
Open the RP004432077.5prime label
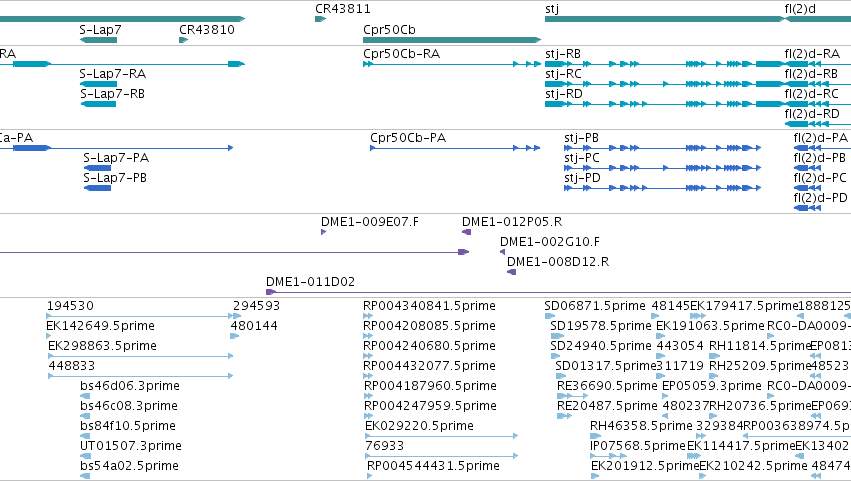tap(429, 366)
